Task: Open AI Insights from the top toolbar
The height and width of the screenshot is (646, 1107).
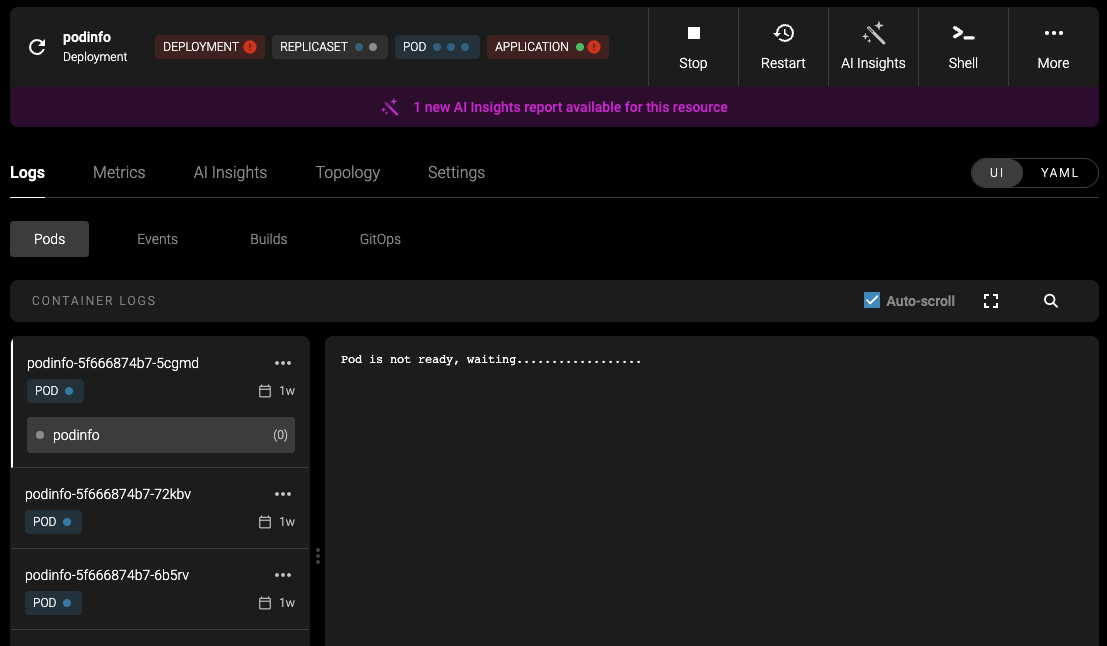Action: [x=873, y=46]
